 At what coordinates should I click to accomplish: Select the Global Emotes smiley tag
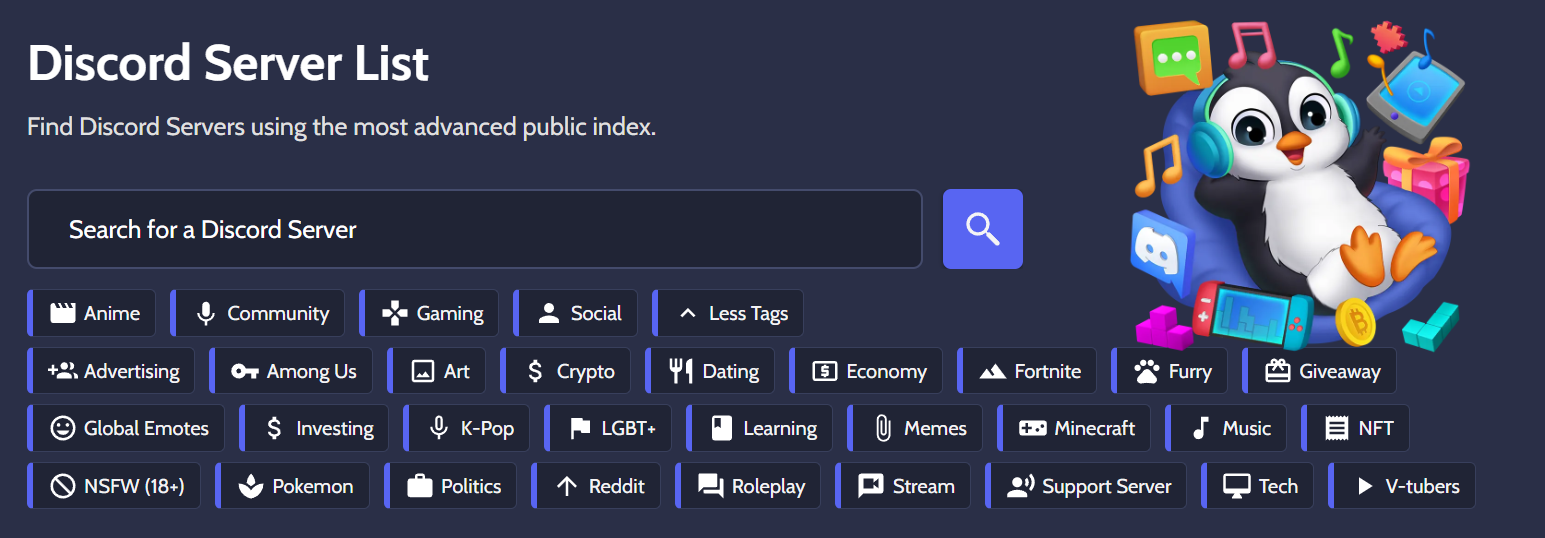coord(126,428)
